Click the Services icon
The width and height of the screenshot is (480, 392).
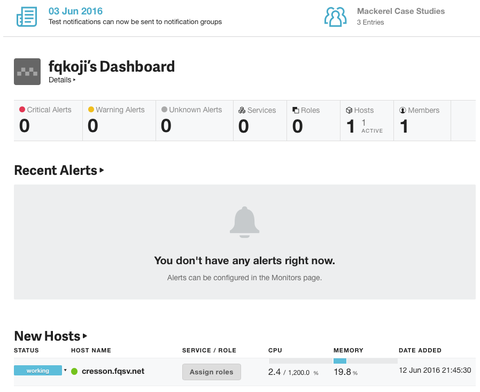[242, 110]
